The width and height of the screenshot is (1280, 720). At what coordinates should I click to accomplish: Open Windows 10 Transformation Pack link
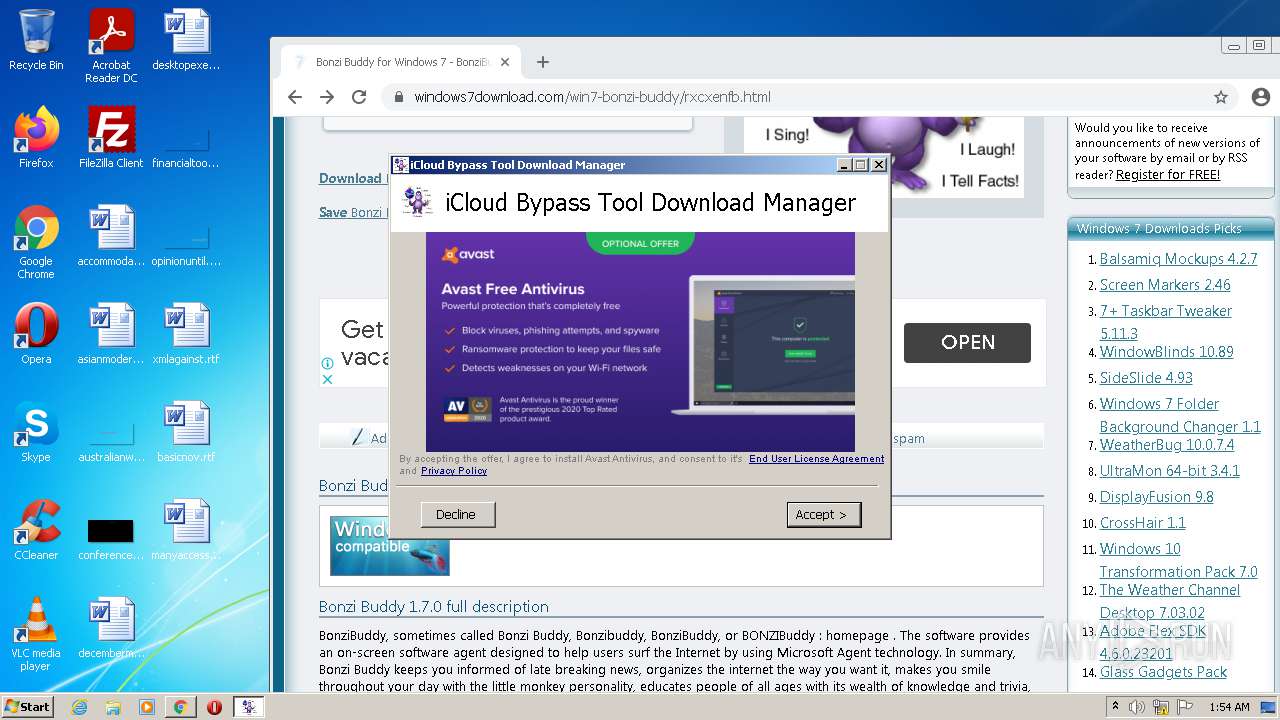[1179, 560]
